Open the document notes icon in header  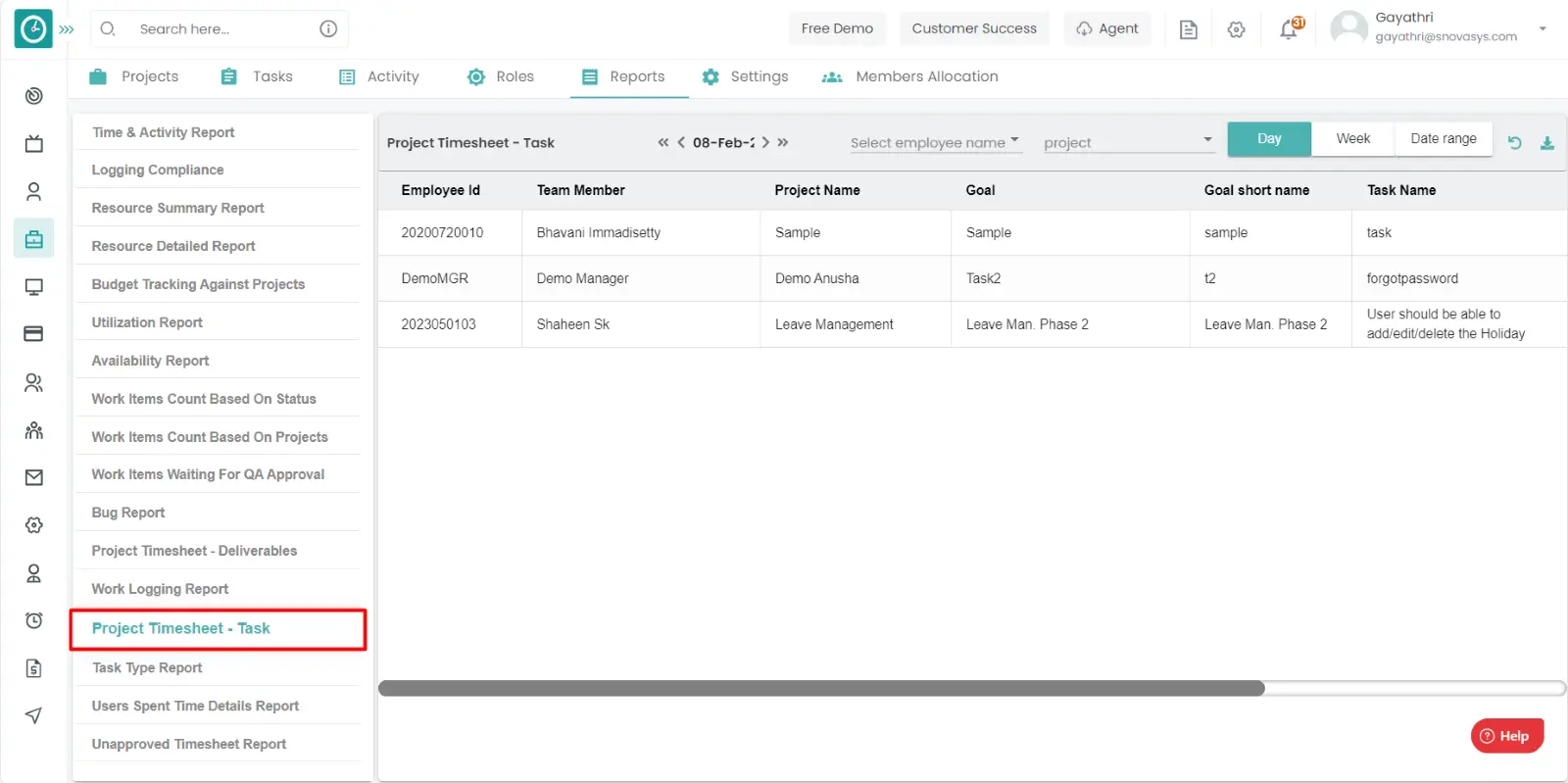[1188, 29]
